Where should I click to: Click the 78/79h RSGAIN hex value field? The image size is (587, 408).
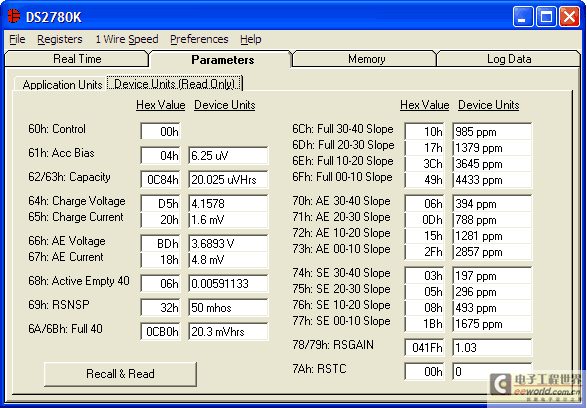click(425, 348)
